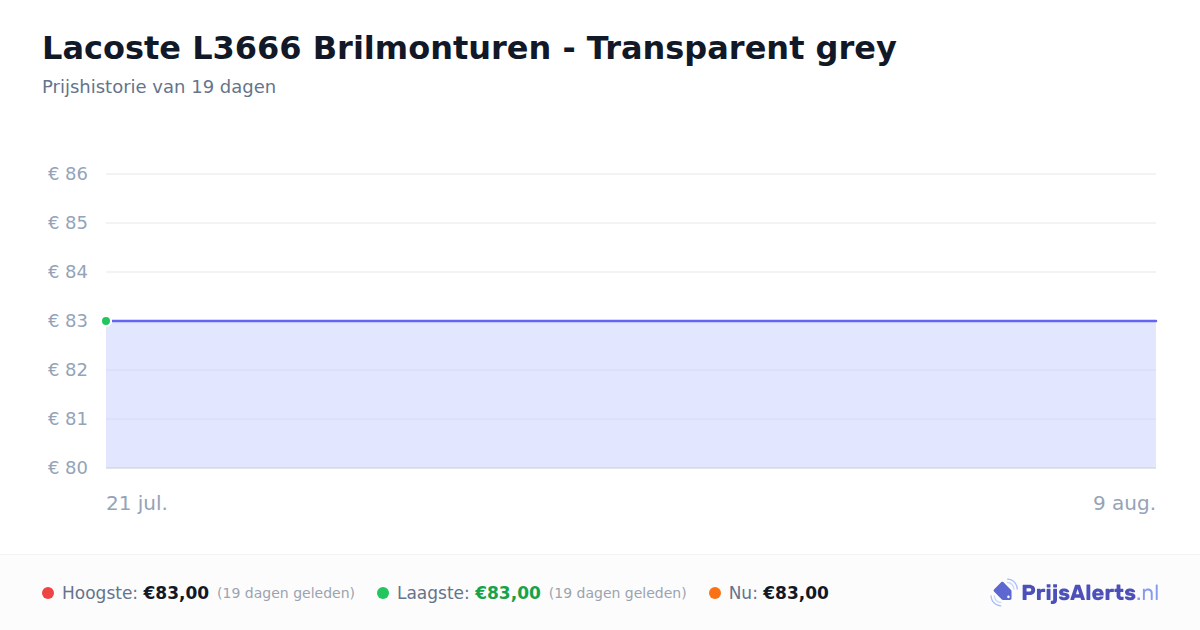Click the 9 aug. date label
1200x630 pixels.
1124,503
